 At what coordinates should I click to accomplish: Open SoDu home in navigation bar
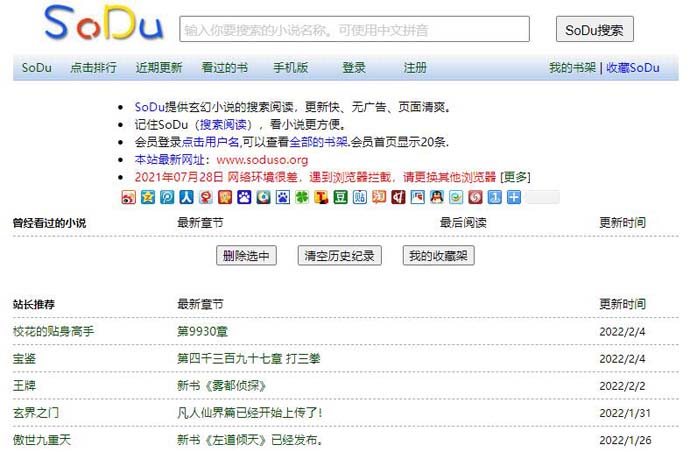coord(37,68)
